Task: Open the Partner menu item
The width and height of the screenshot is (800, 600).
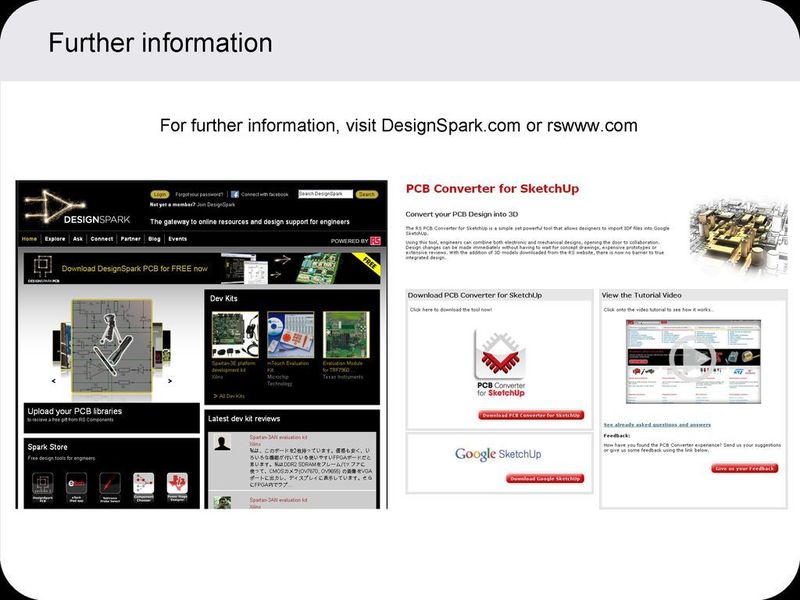Action: tap(131, 239)
